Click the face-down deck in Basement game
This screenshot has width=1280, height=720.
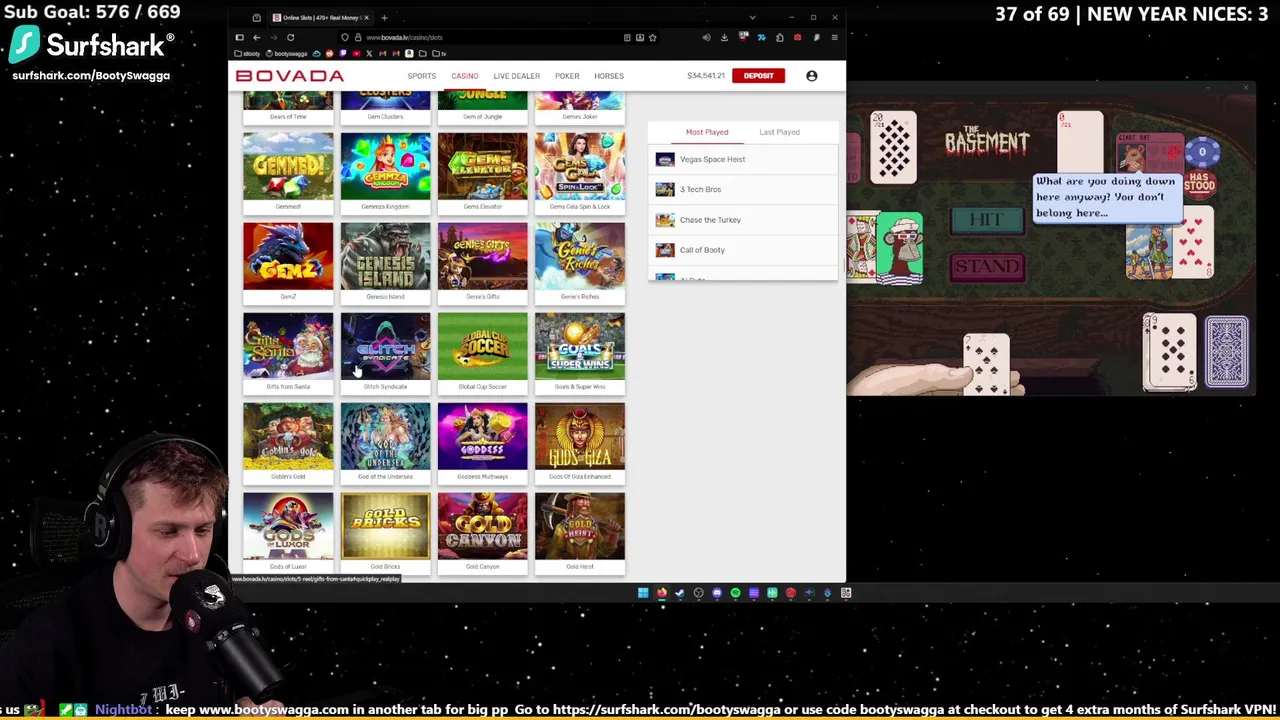(x=1226, y=351)
